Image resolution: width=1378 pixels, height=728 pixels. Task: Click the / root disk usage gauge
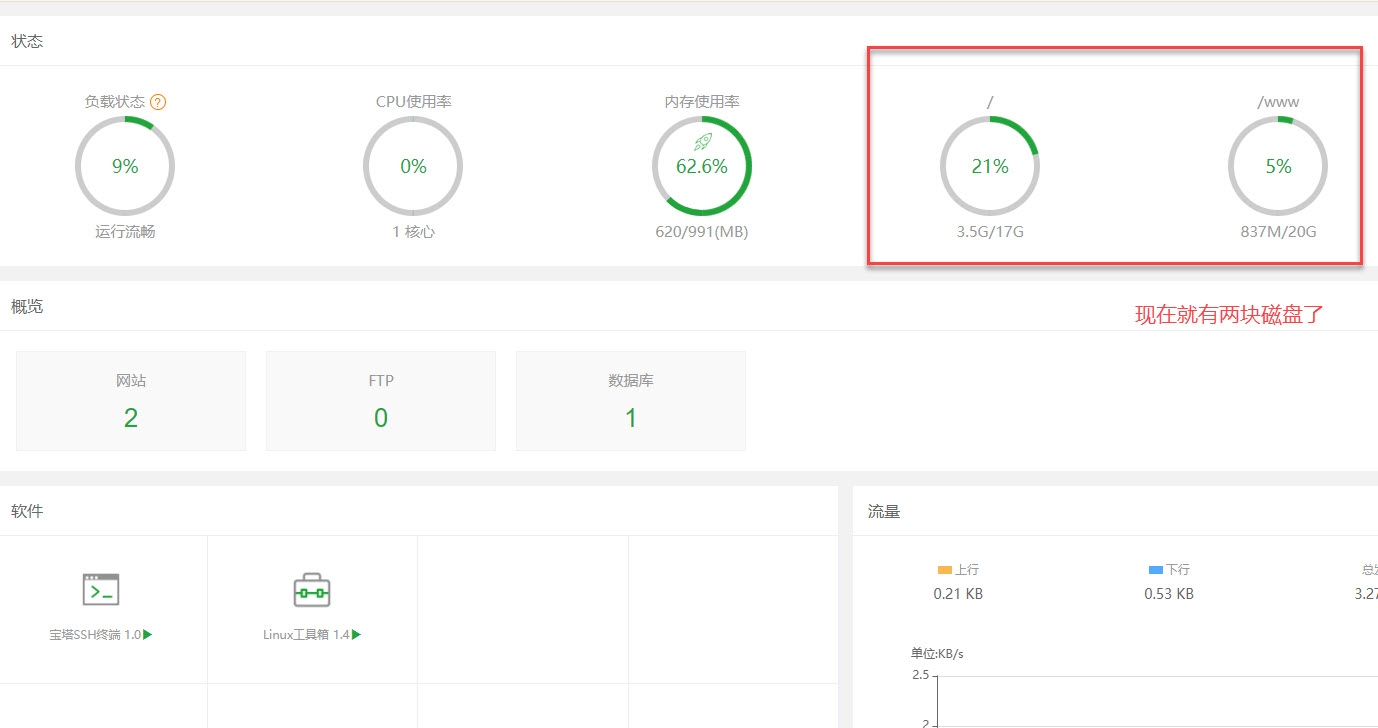tap(989, 166)
